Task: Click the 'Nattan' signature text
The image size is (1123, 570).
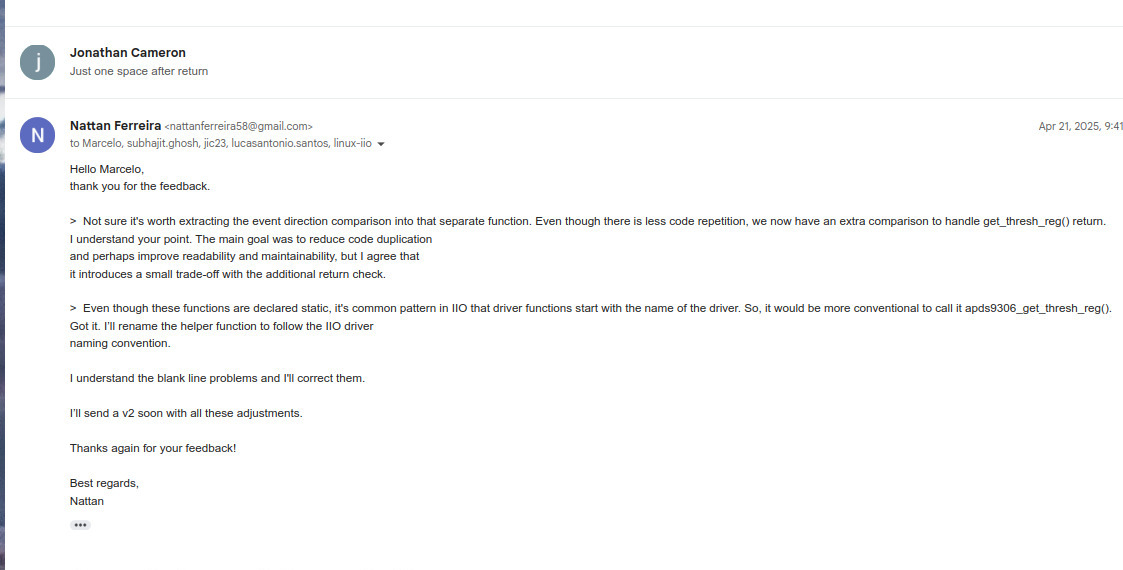Action: pos(87,501)
